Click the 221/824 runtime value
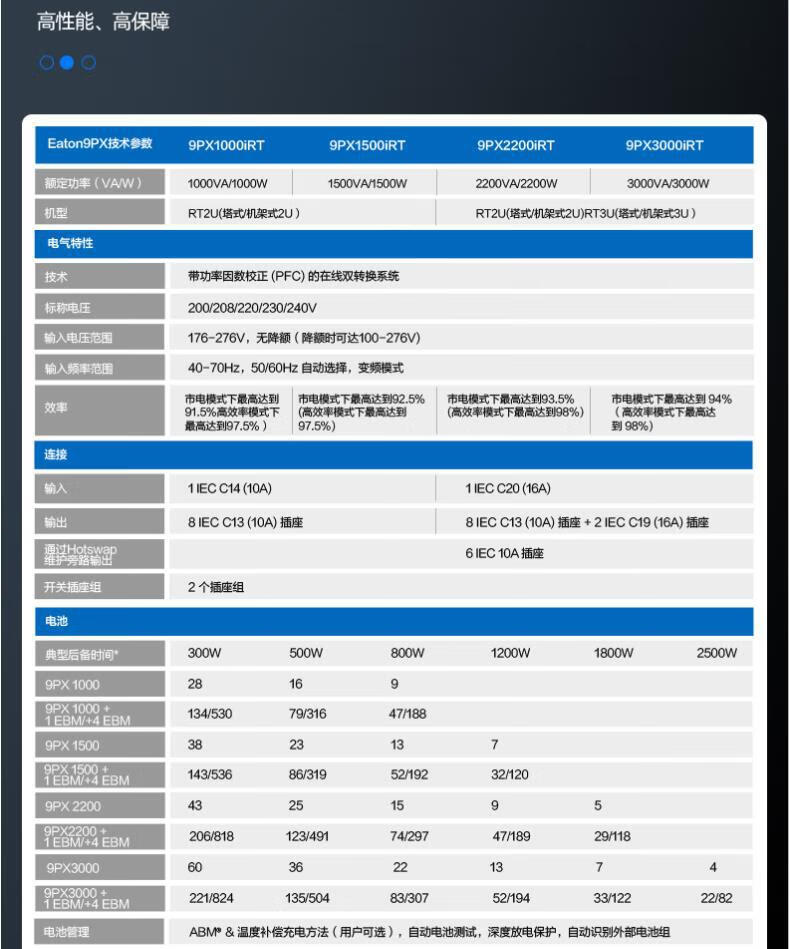The image size is (790, 949). tap(211, 898)
